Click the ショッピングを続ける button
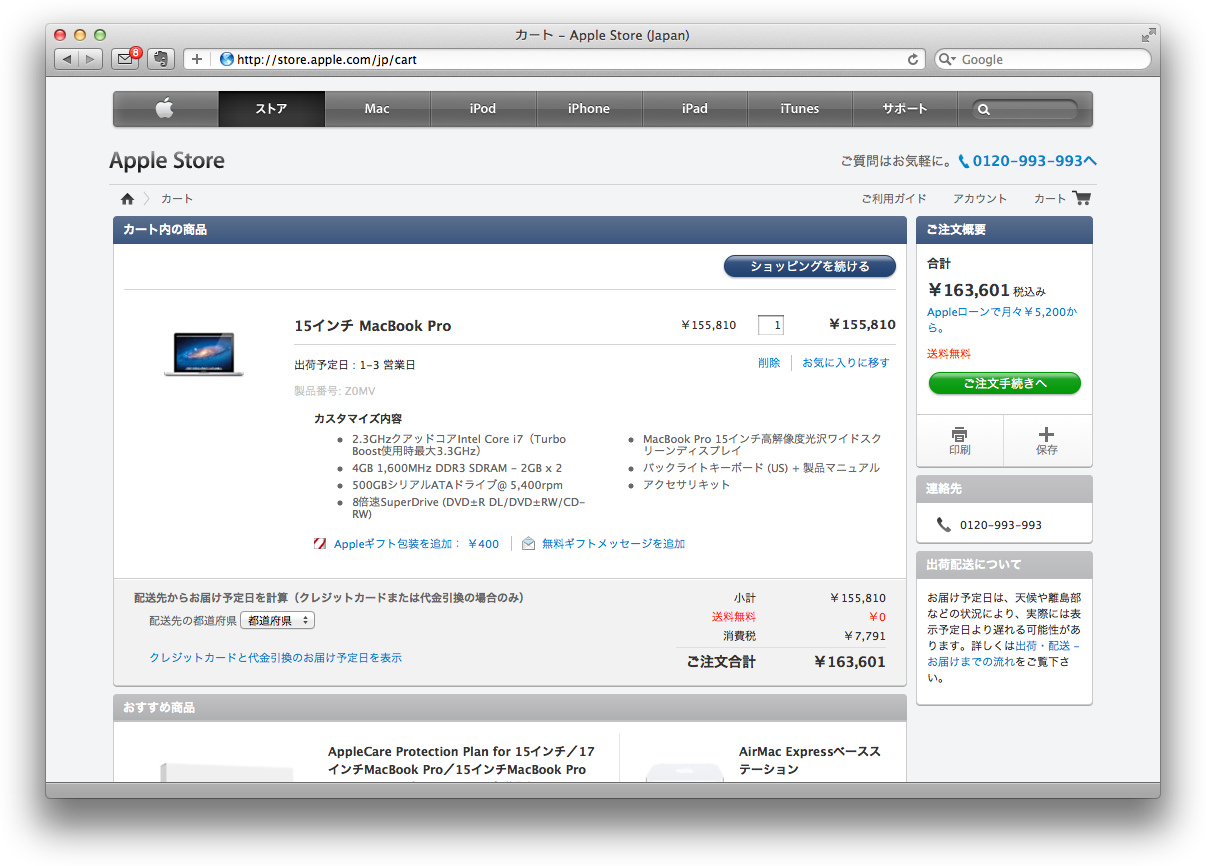This screenshot has width=1206, height=866. click(810, 267)
